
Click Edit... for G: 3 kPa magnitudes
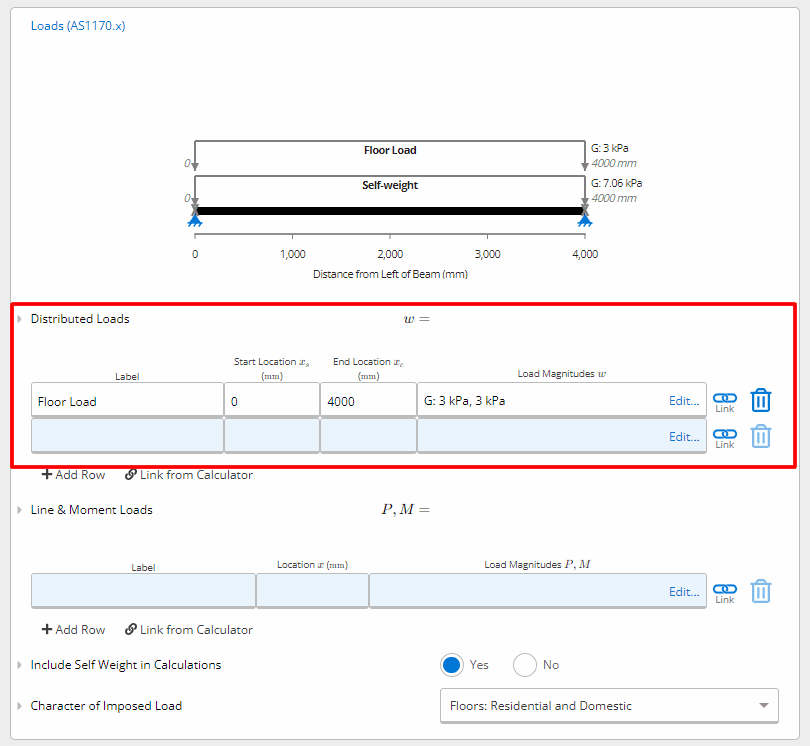pyautogui.click(x=684, y=401)
